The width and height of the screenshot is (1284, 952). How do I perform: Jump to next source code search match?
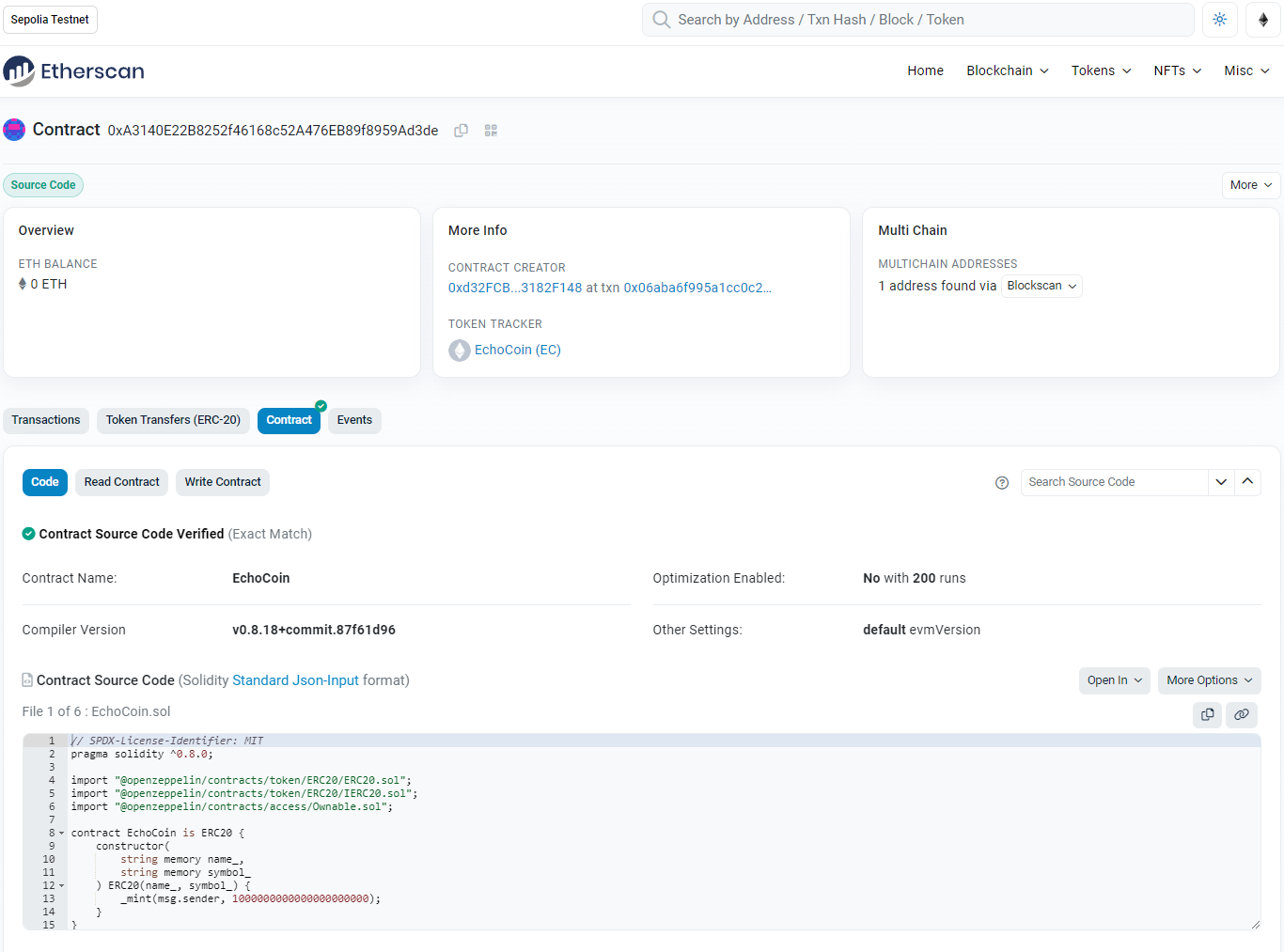(x=1221, y=482)
